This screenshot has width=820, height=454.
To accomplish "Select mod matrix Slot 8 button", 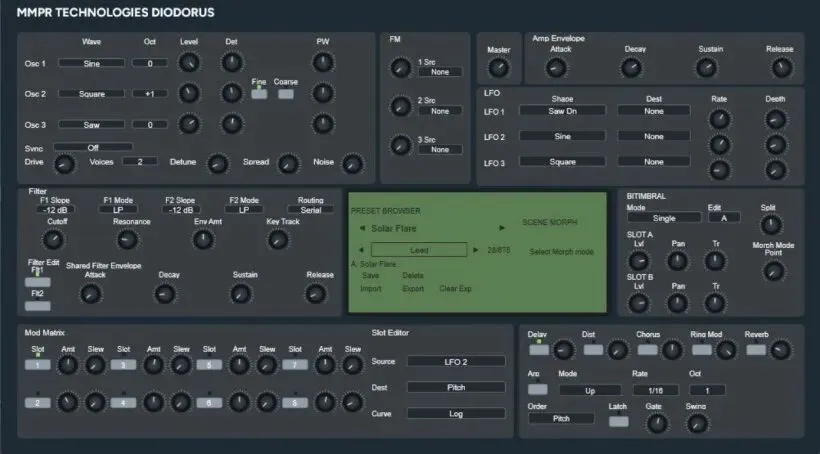I will pyautogui.click(x=295, y=403).
